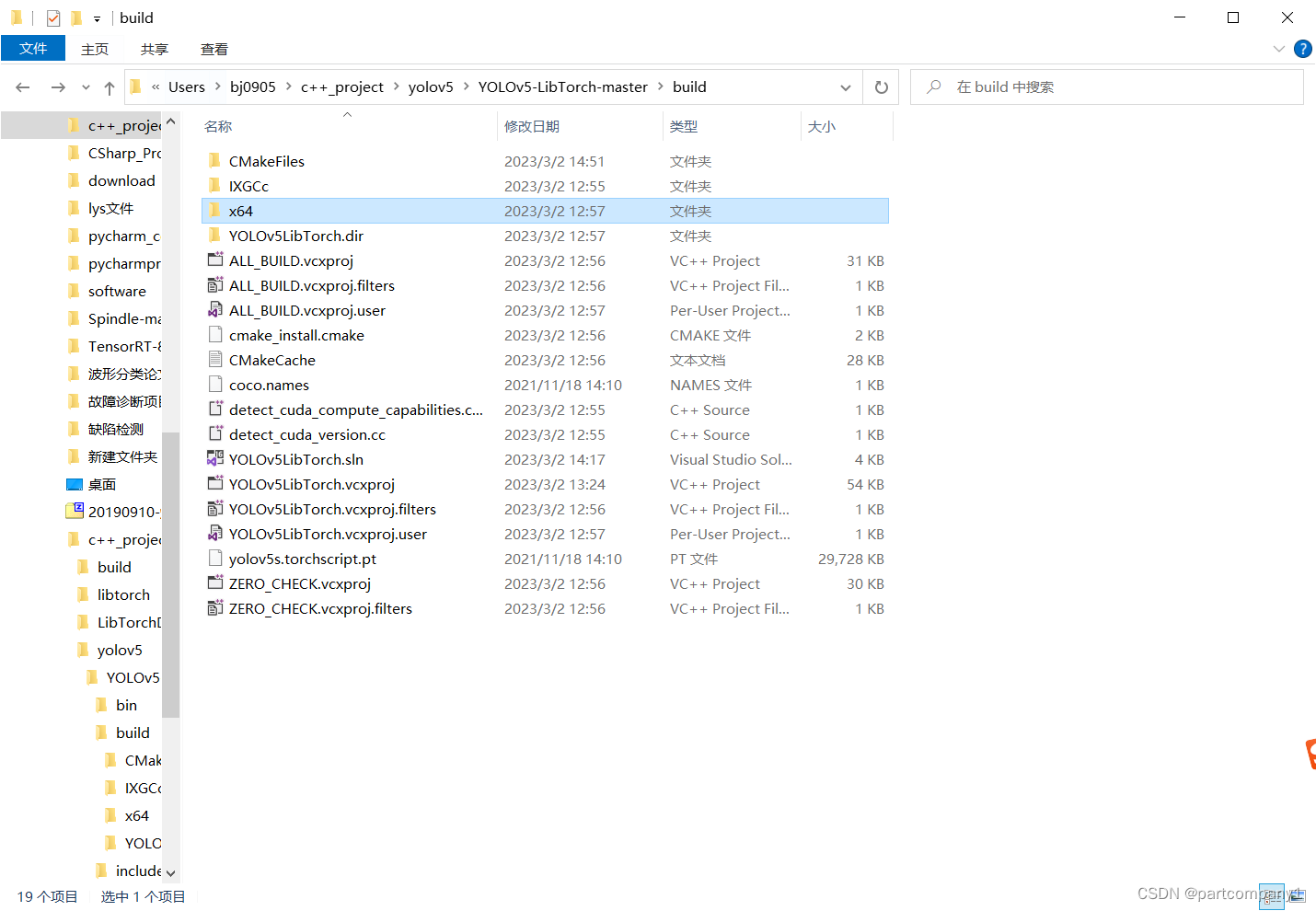Open 缺陷检测 folder in navigation pane

[115, 429]
